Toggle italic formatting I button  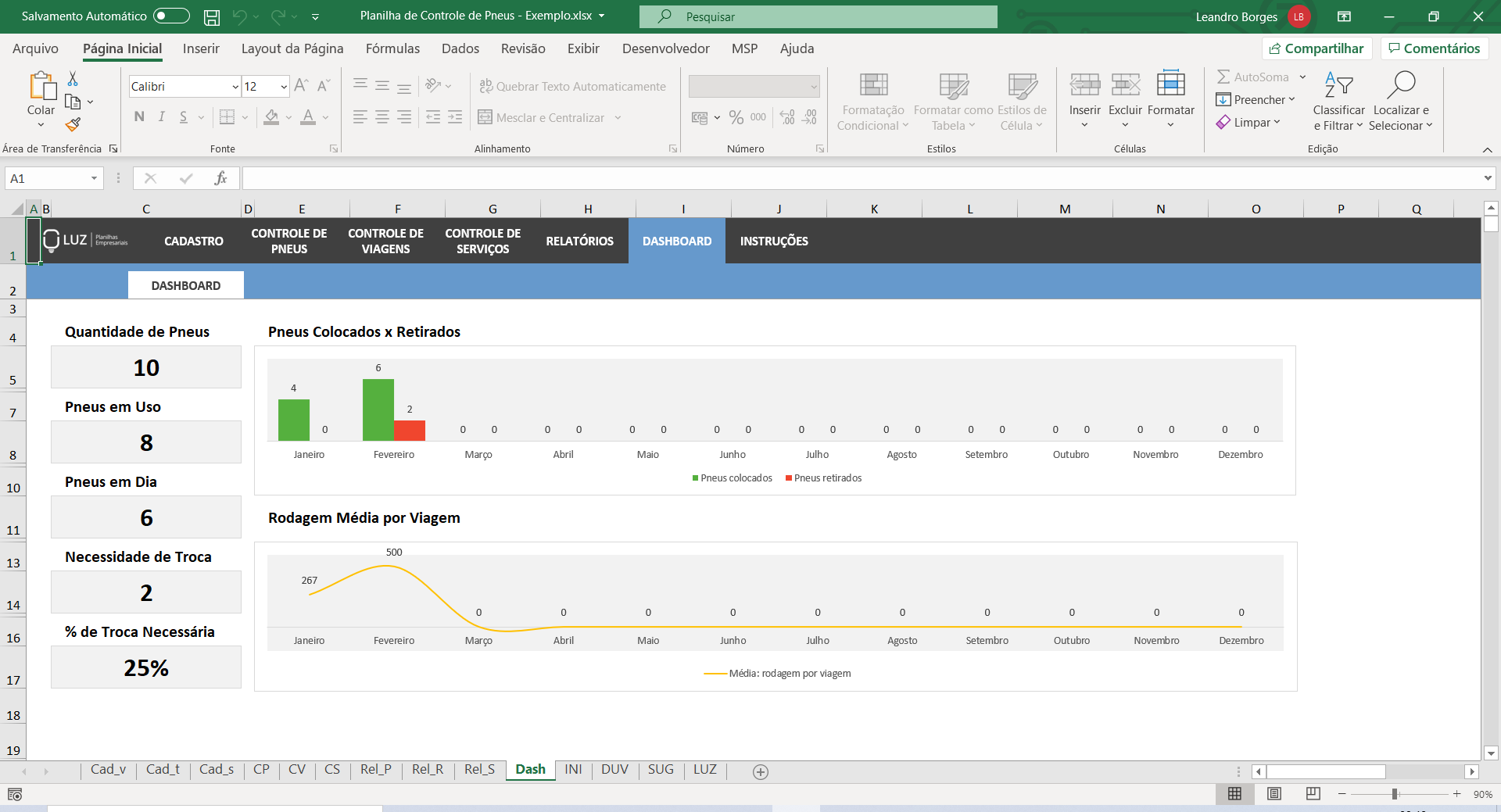click(x=161, y=117)
